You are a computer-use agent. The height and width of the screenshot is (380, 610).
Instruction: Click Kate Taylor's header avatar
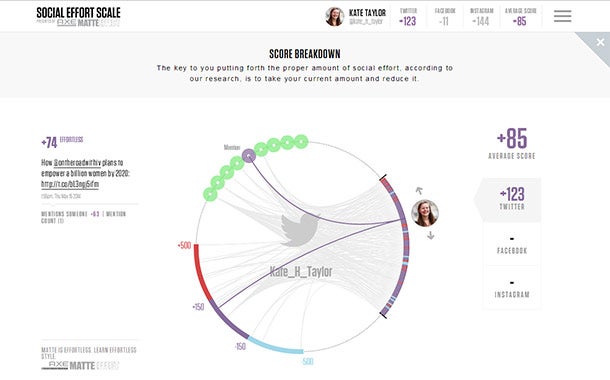coord(335,17)
